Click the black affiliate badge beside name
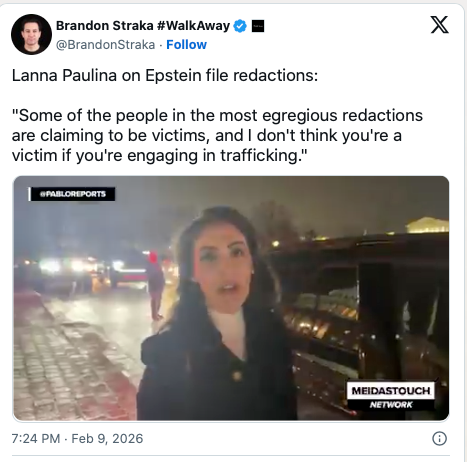Viewport: 467px width, 462px height. point(258,26)
